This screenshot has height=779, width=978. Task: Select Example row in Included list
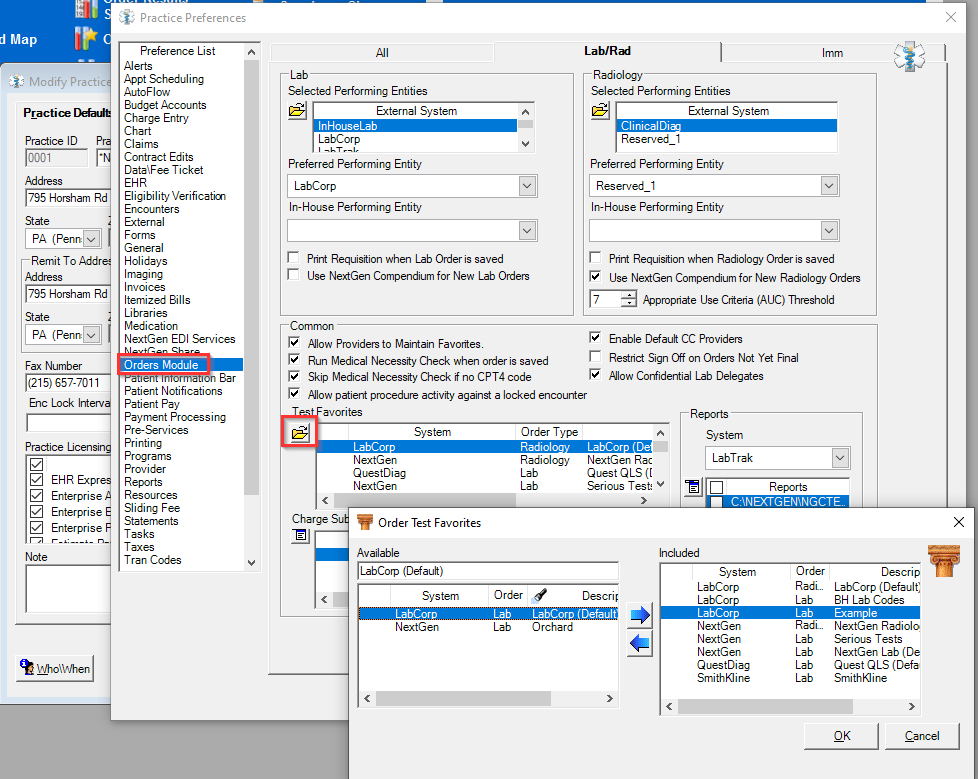coord(790,613)
